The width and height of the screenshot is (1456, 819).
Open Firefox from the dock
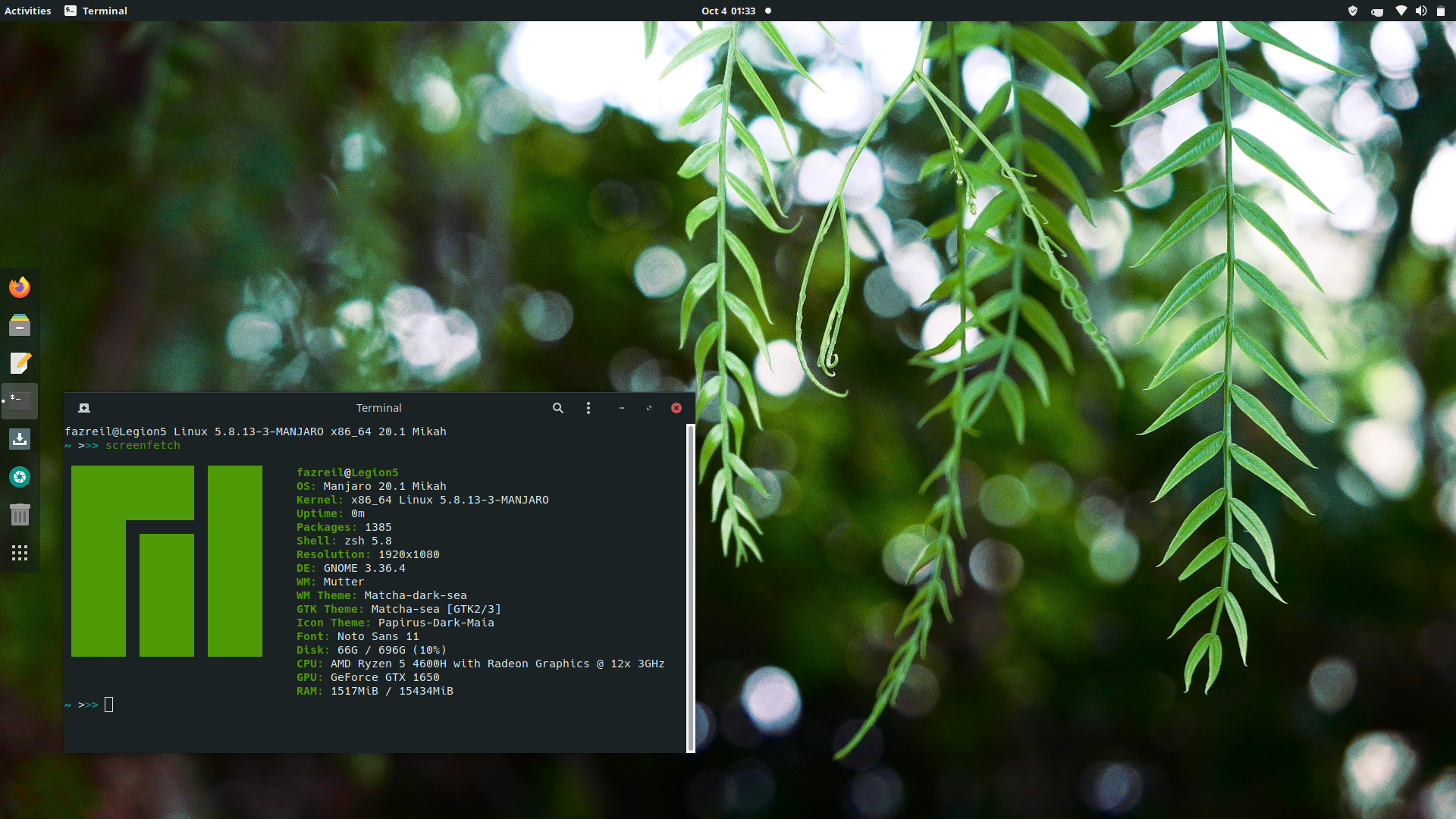tap(20, 287)
